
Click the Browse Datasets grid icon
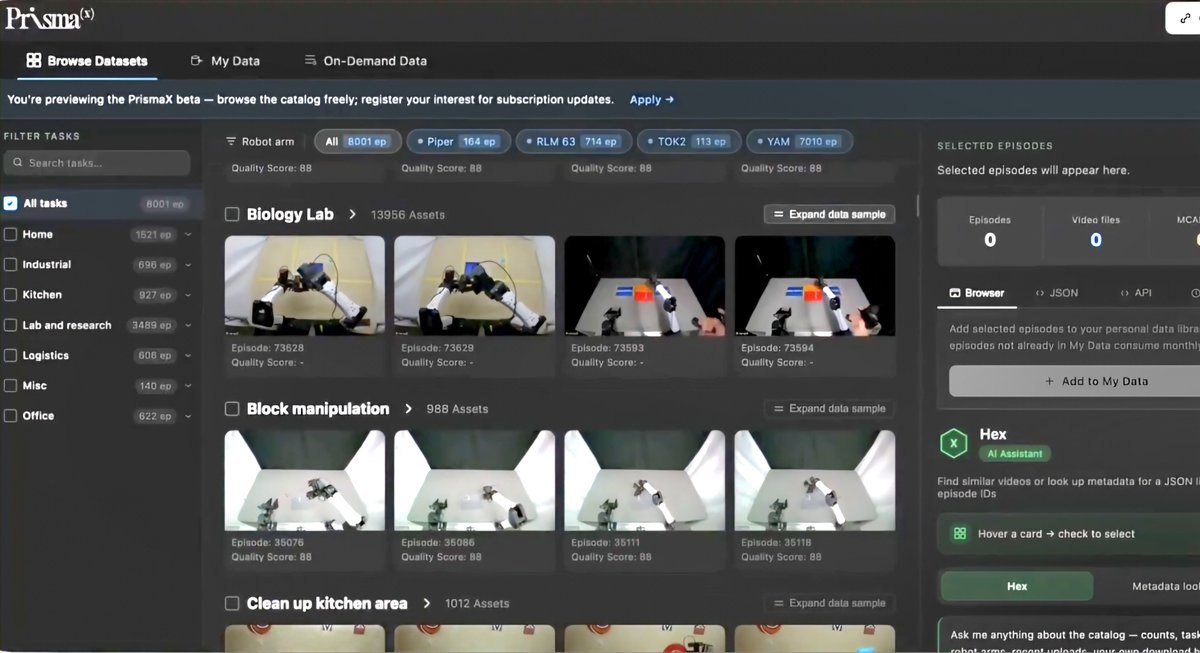[x=34, y=61]
